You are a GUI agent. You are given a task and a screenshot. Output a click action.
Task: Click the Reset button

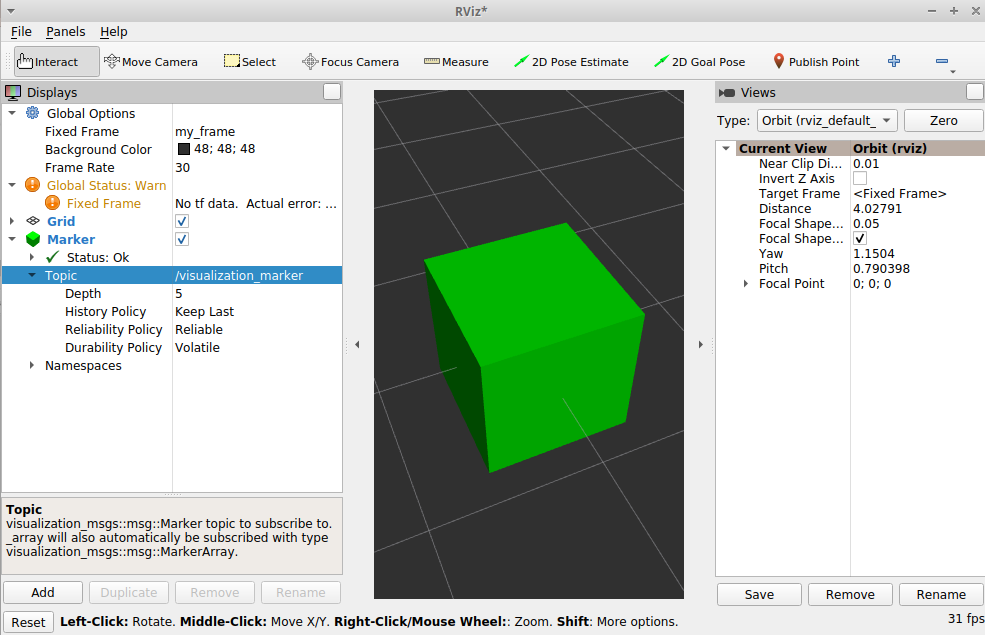tap(28, 622)
